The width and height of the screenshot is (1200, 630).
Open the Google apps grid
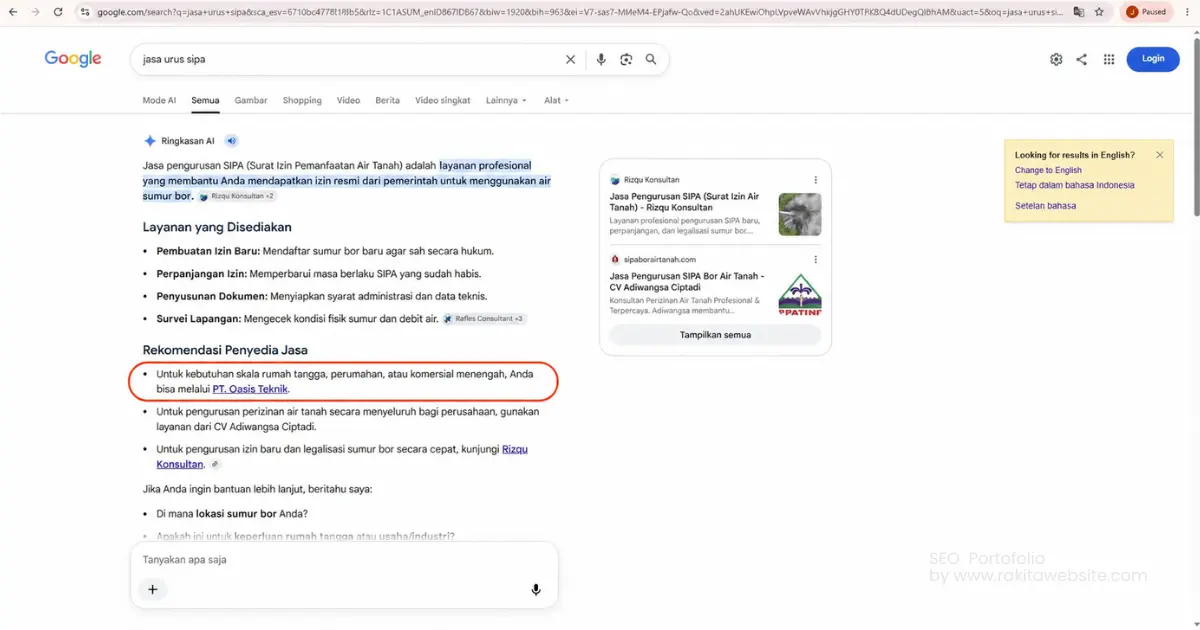click(1108, 59)
